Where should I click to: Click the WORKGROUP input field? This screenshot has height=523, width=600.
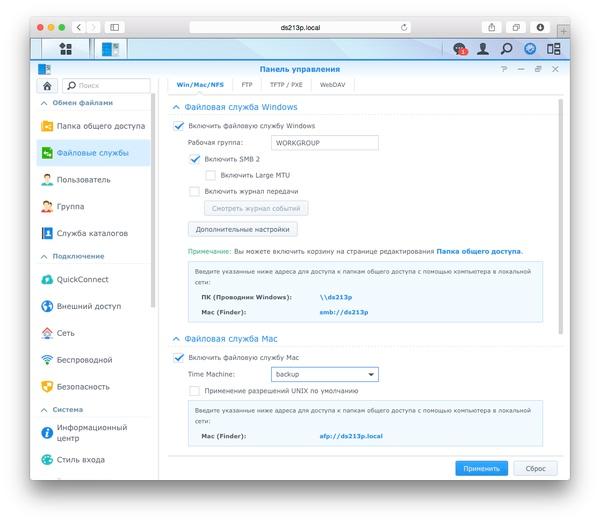(324, 143)
